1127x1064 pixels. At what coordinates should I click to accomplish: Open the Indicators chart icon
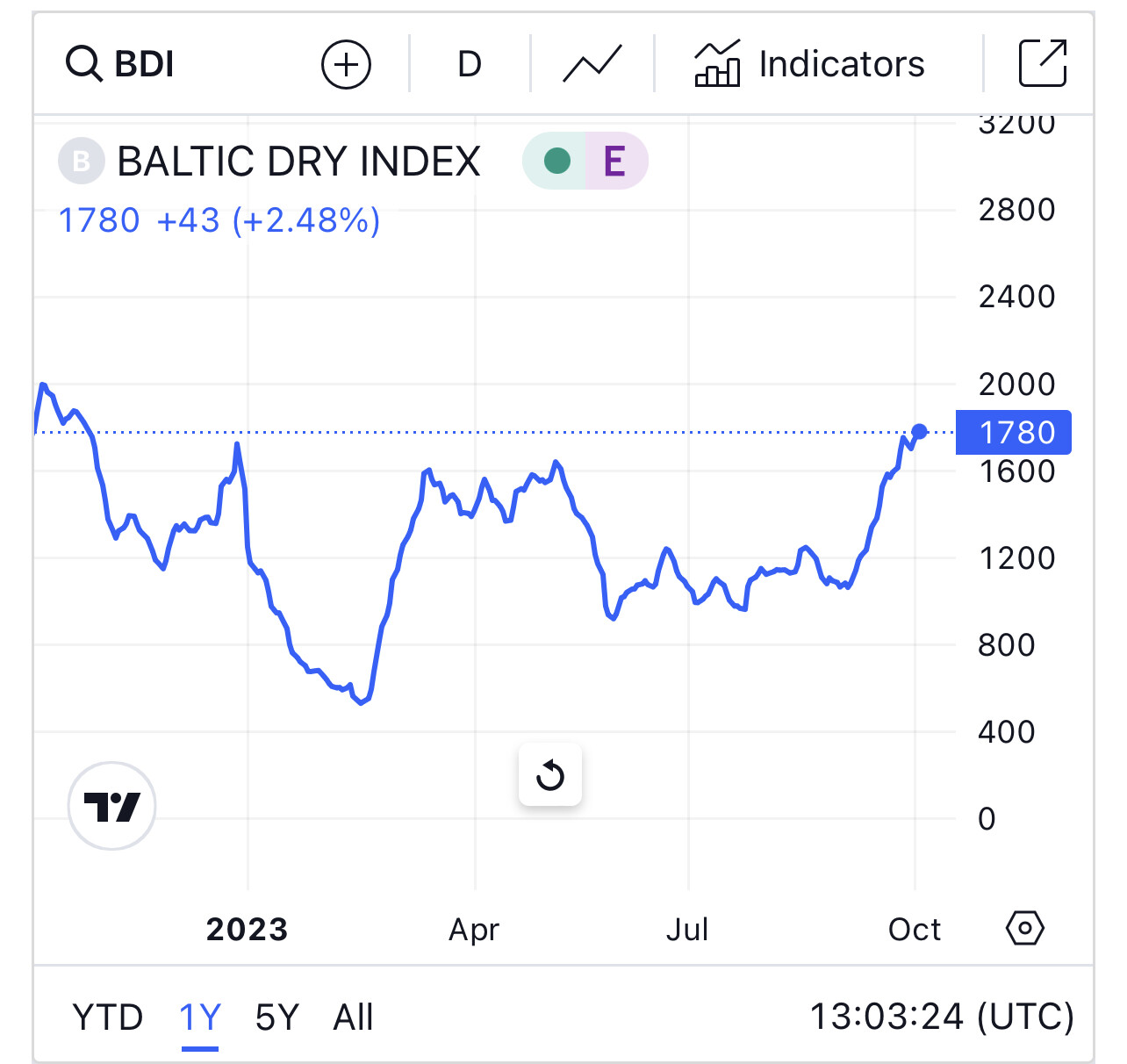(717, 64)
